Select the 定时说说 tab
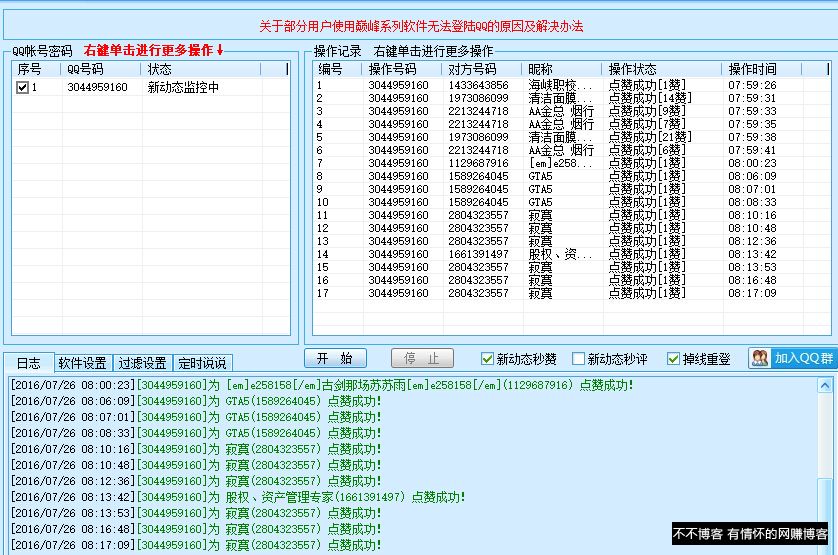Image resolution: width=838 pixels, height=555 pixels. click(x=201, y=363)
